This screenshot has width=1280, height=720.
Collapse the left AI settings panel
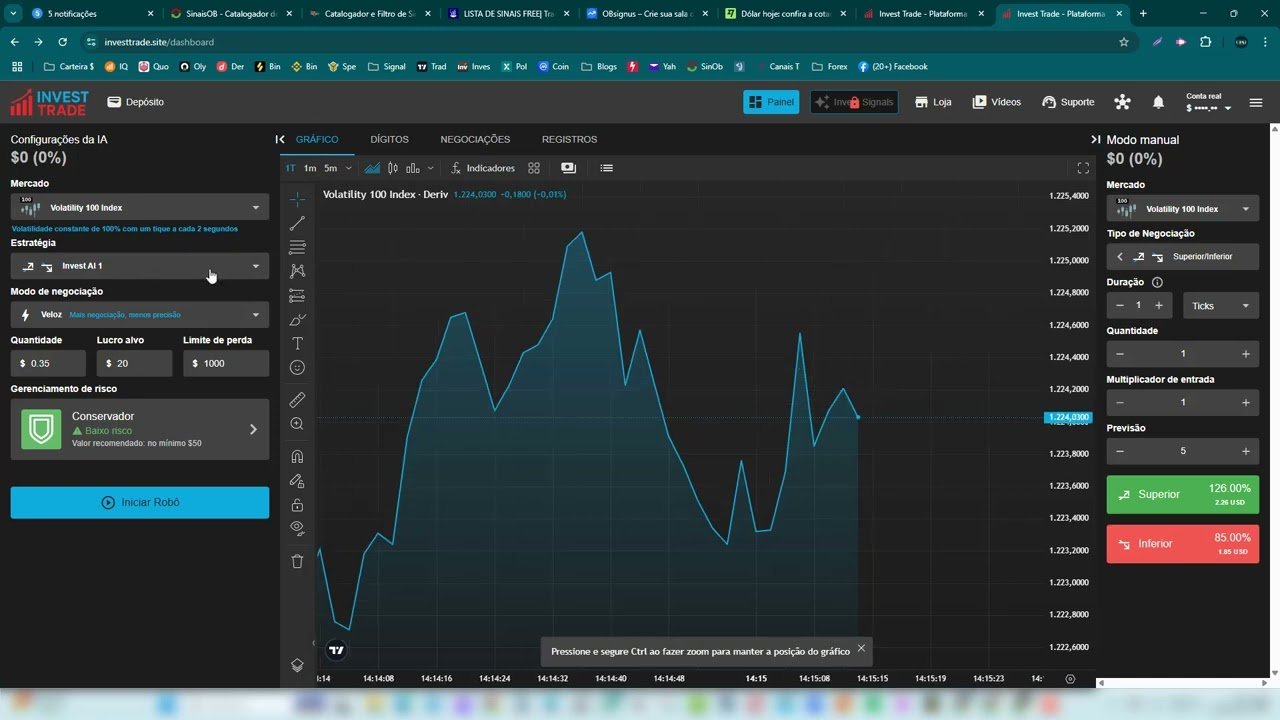coord(280,139)
